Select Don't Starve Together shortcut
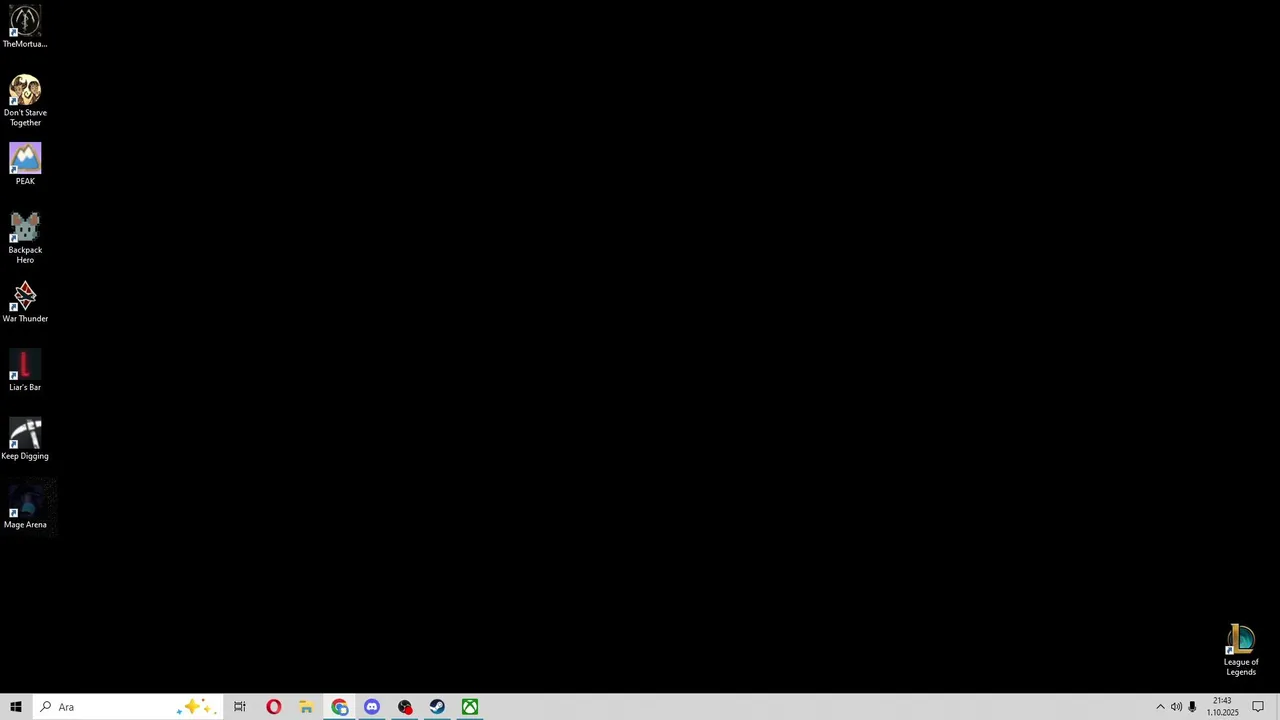The width and height of the screenshot is (1280, 720). [25, 100]
